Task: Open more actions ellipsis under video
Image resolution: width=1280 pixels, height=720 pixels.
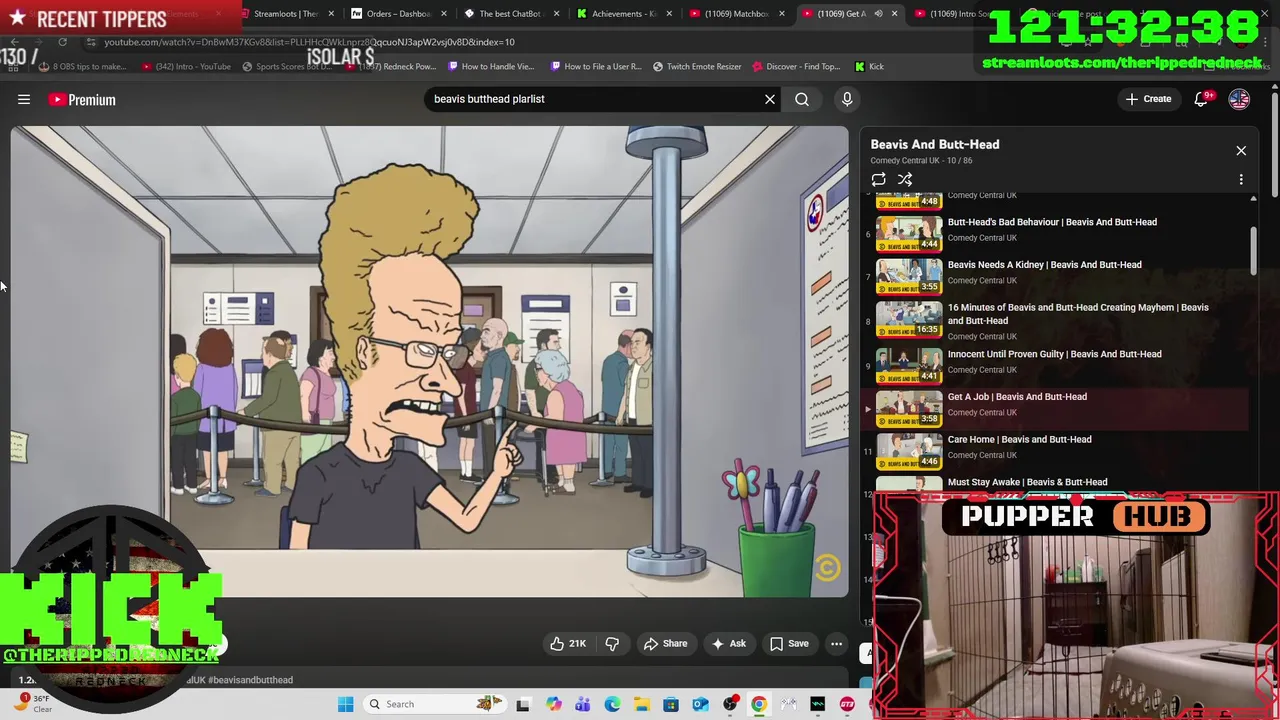Action: 837,644
